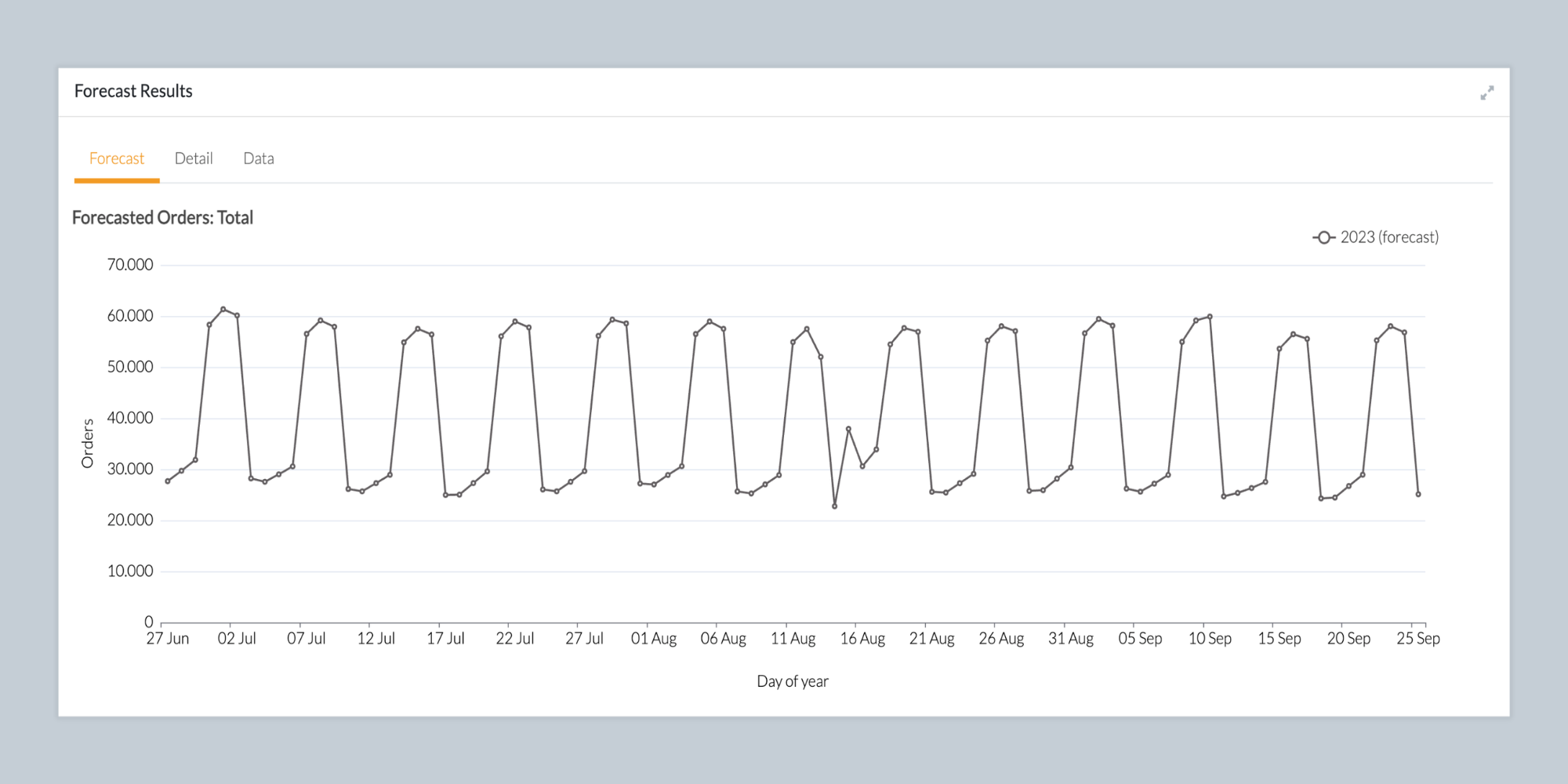Click the 16 Aug x-axis label
The image size is (1568, 784).
[862, 638]
